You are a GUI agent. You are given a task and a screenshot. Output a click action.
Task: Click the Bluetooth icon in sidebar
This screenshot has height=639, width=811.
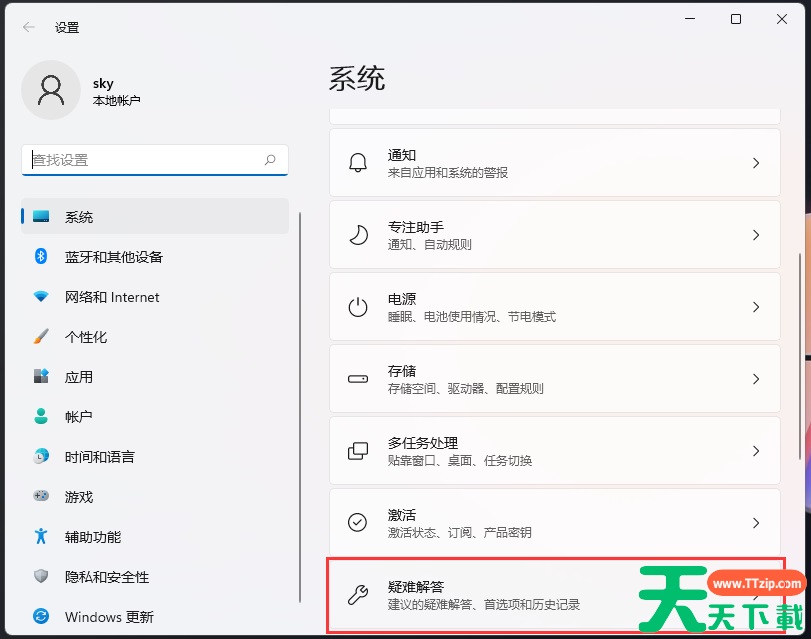click(x=41, y=256)
